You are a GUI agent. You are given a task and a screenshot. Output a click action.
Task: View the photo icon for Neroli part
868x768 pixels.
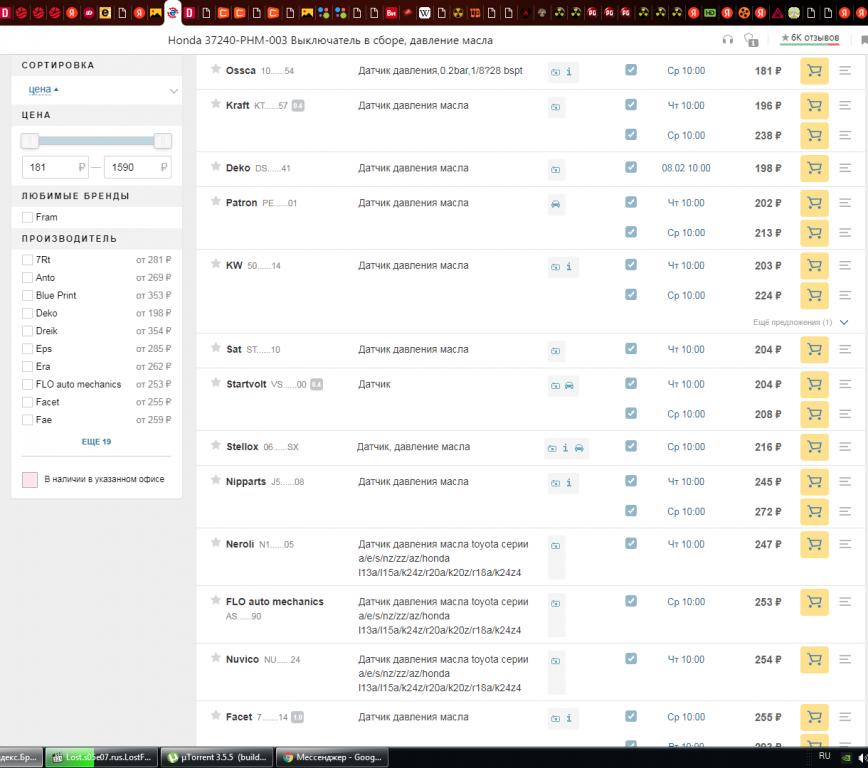(x=555, y=546)
